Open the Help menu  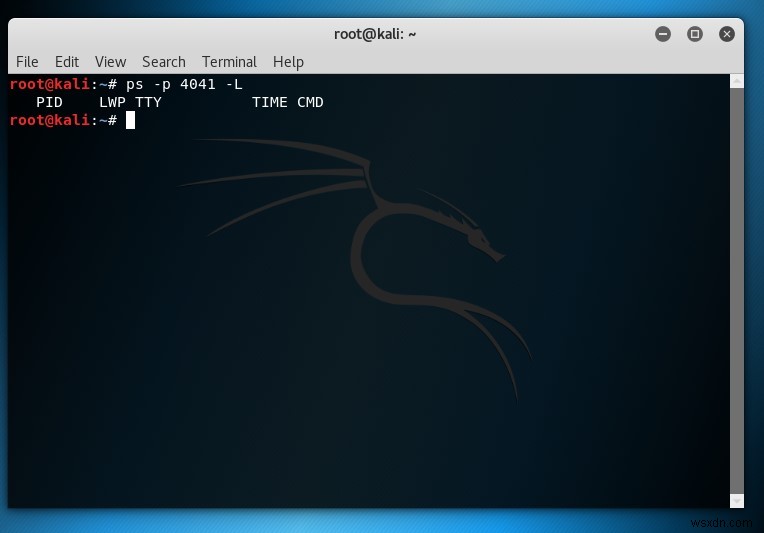[288, 62]
